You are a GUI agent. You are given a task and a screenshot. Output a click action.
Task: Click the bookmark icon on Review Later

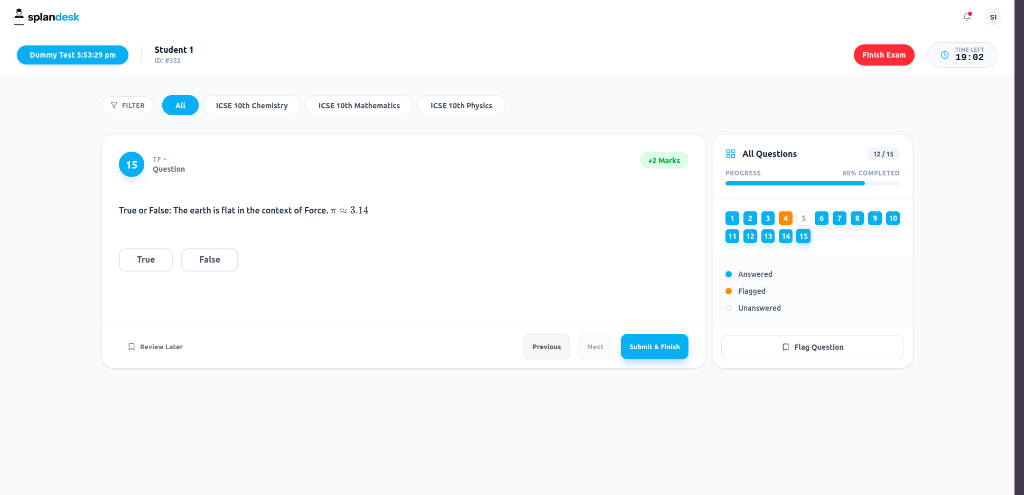tap(131, 347)
